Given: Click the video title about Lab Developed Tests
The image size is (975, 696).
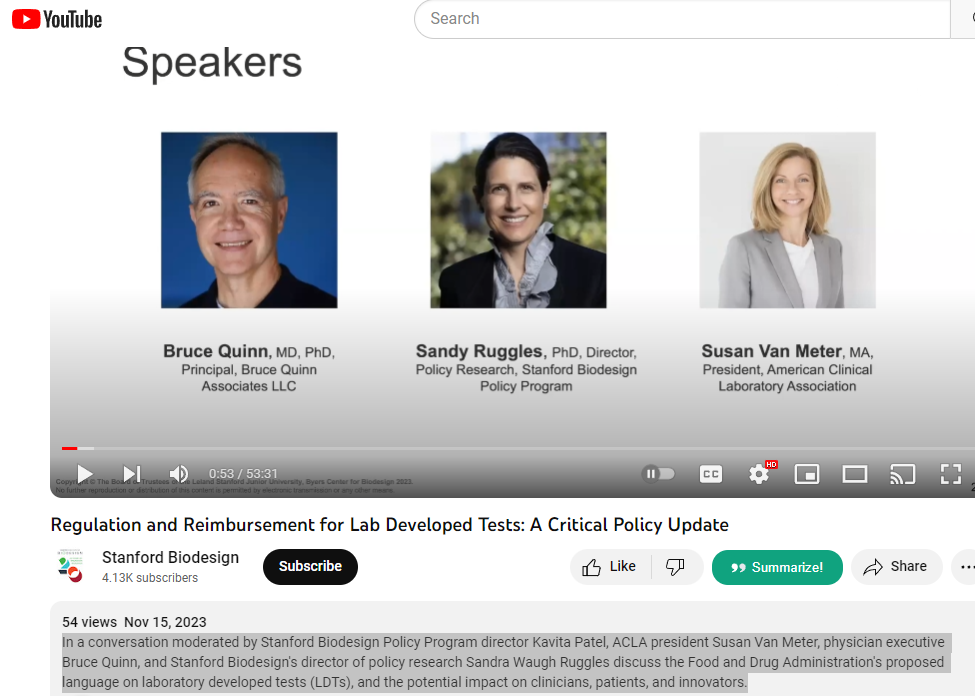Looking at the screenshot, I should (x=389, y=525).
